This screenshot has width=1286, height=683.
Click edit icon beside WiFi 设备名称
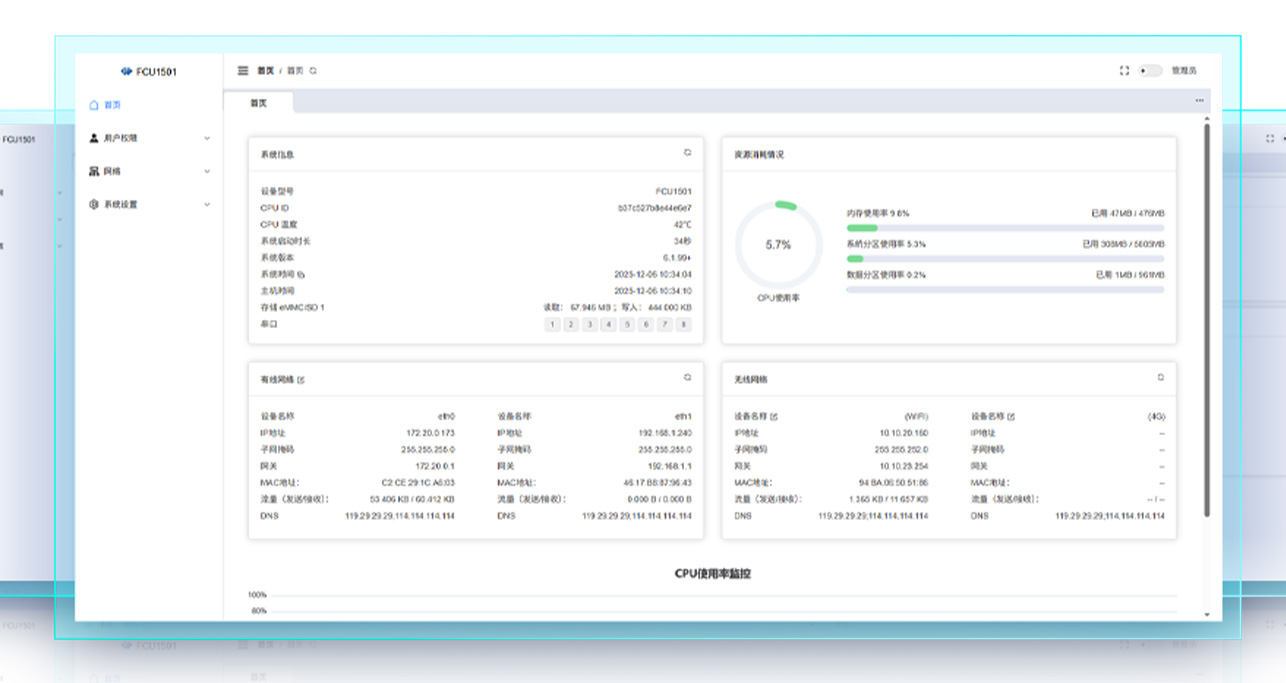pyautogui.click(x=774, y=416)
